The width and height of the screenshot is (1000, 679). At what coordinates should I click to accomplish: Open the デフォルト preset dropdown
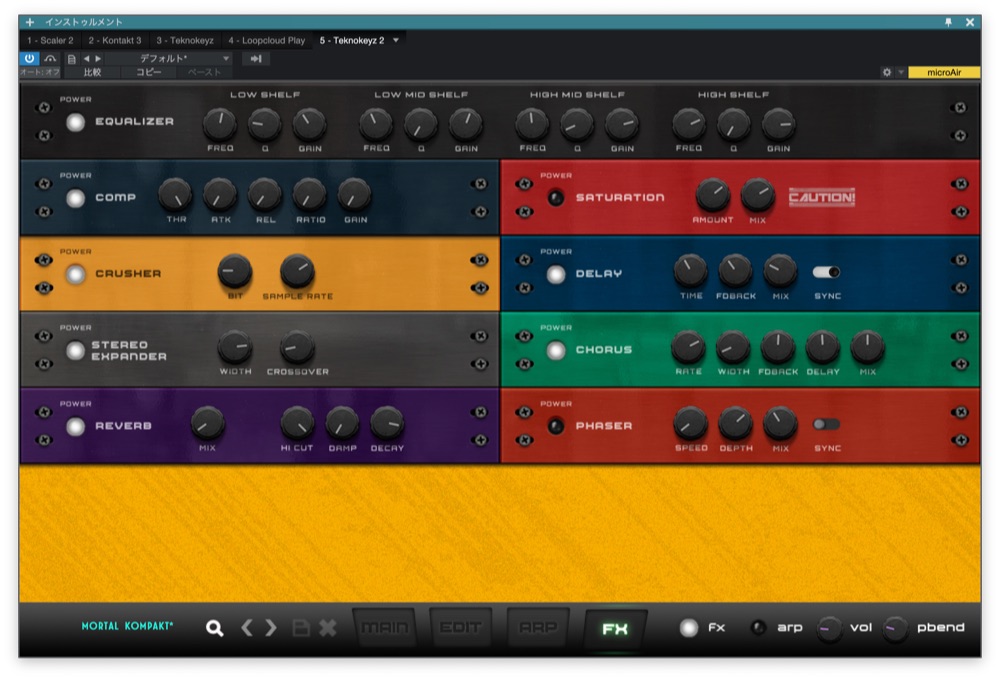pos(170,59)
